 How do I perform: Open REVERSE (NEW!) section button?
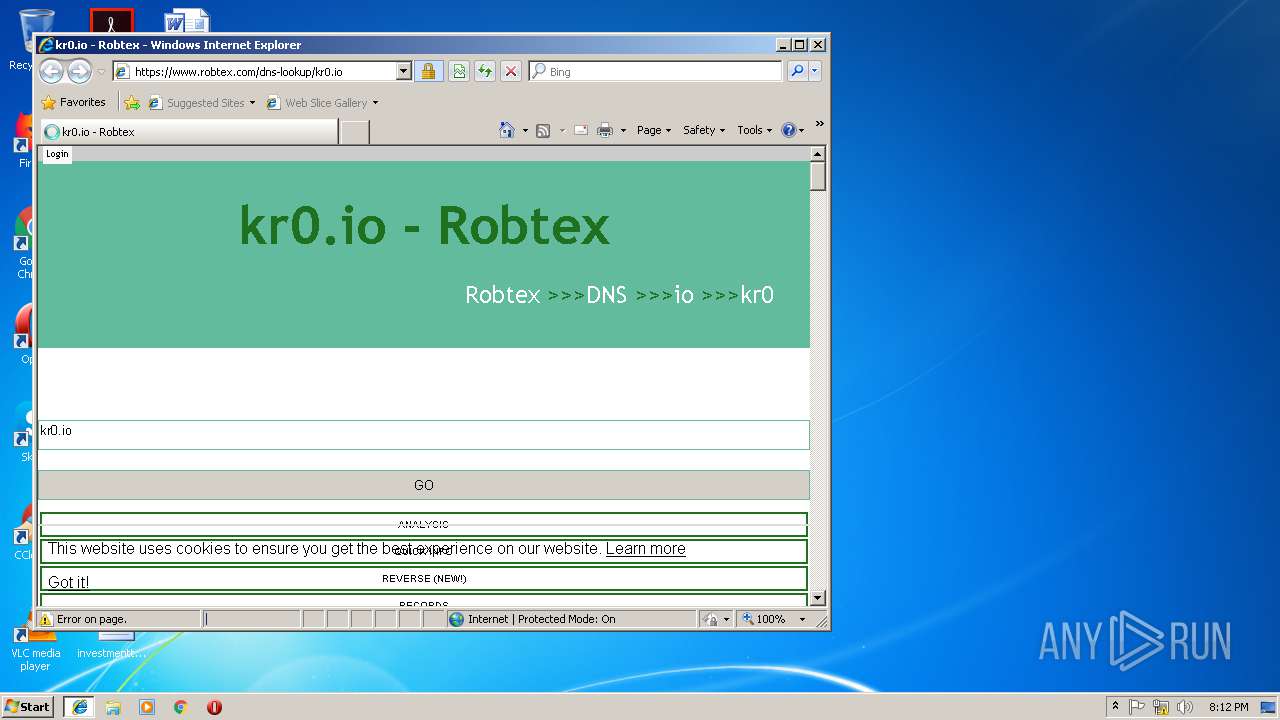[x=424, y=578]
